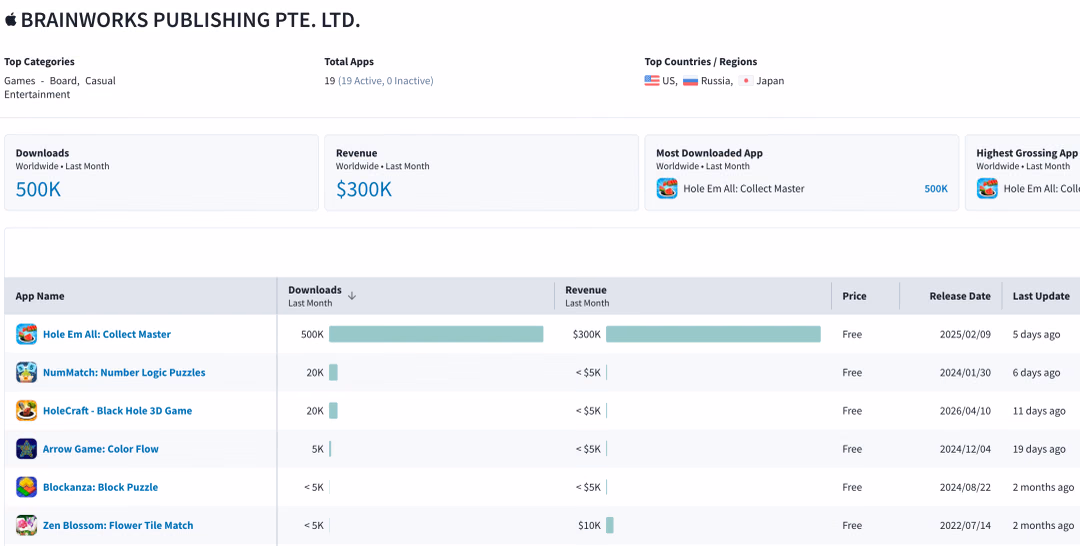Click the HoleCraft app icon
This screenshot has width=1080, height=546.
(26, 410)
